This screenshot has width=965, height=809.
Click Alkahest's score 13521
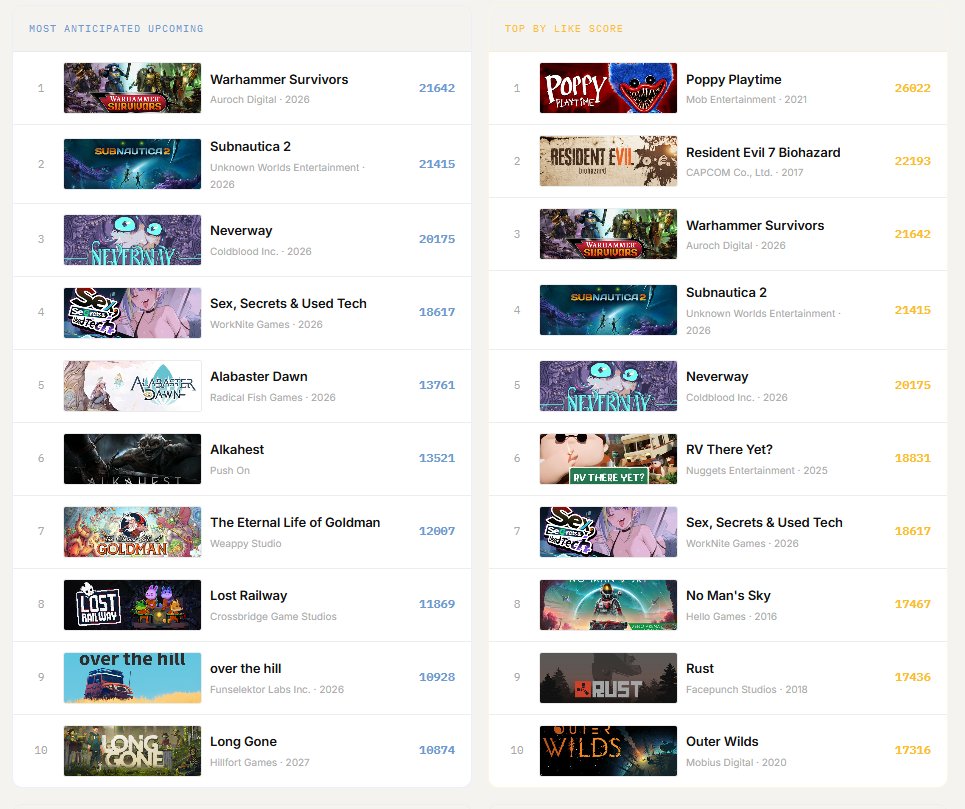click(436, 458)
